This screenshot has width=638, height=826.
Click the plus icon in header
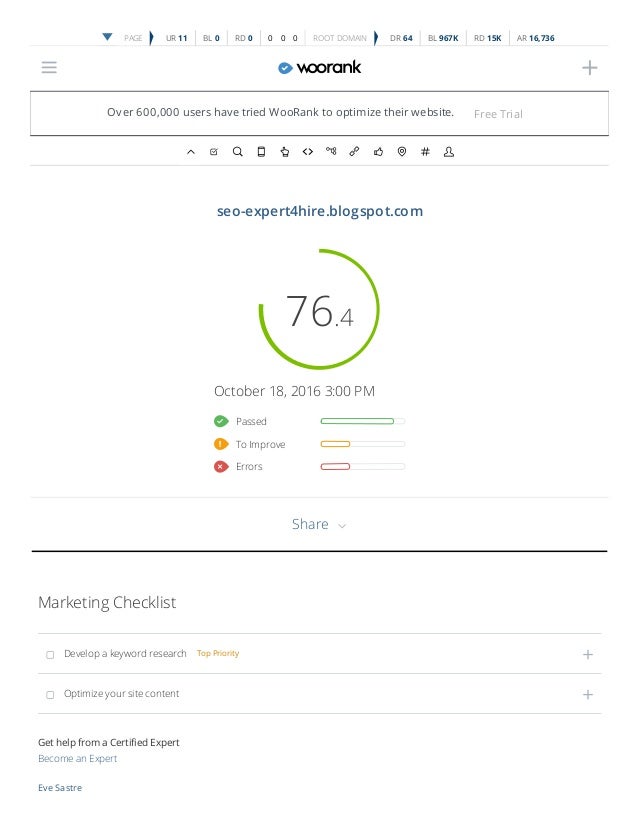coord(590,67)
